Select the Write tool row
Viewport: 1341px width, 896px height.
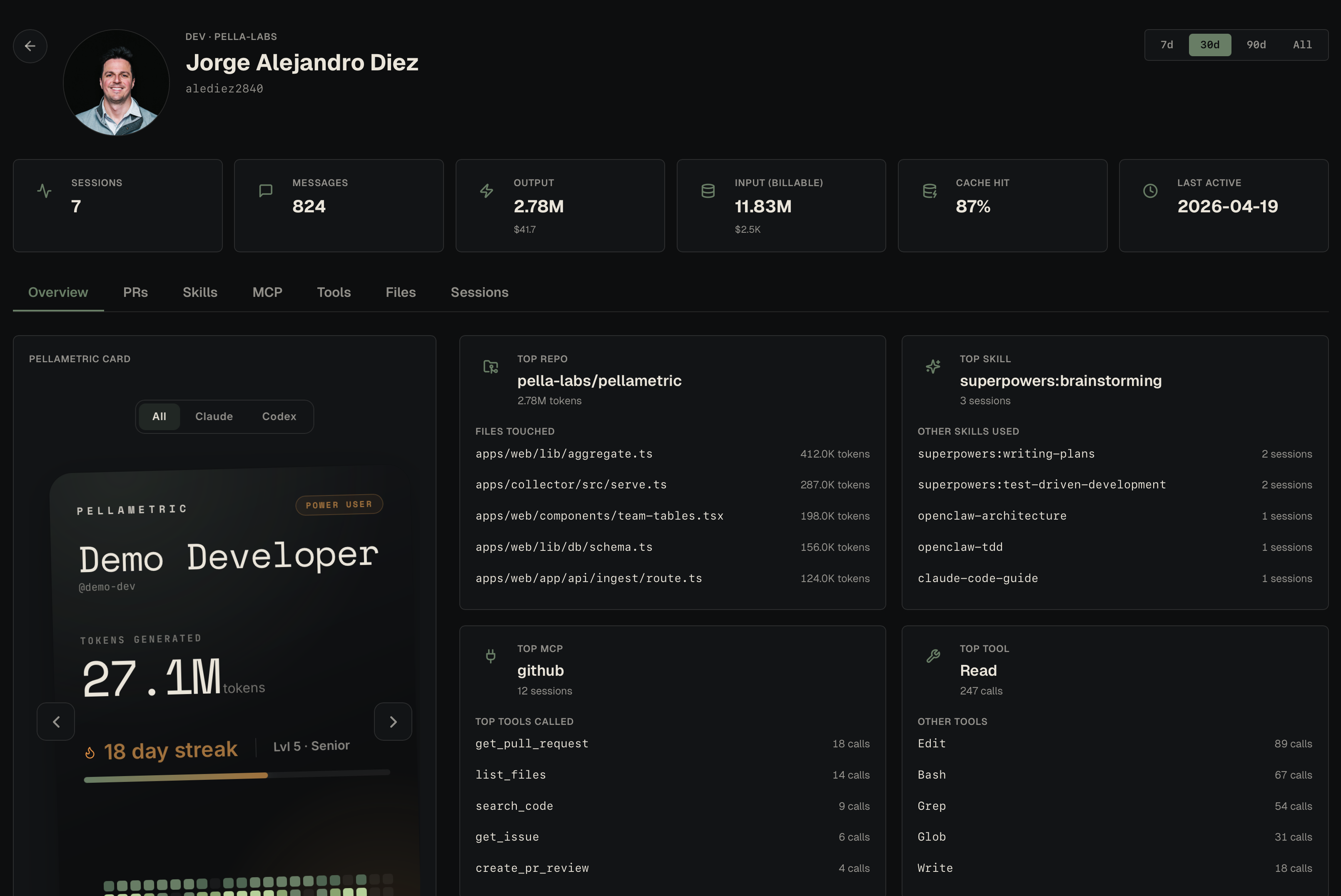[x=1114, y=868]
